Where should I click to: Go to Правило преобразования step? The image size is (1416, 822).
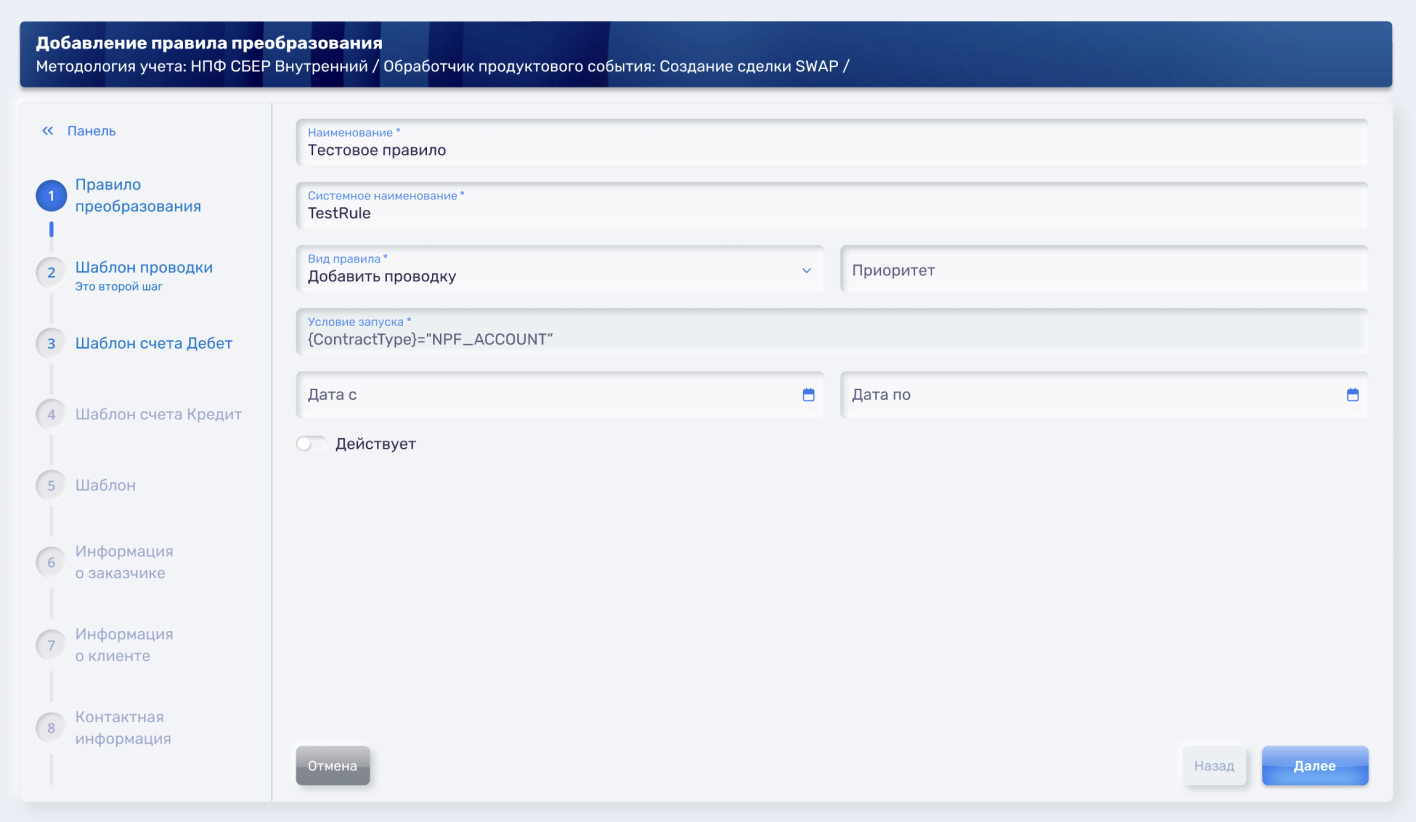coord(138,196)
